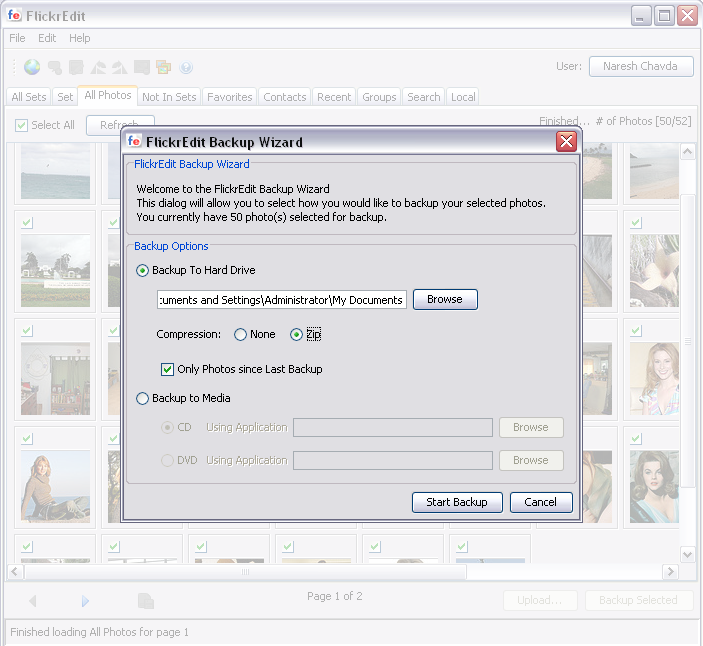Click vertical scrollbar up arrow
The height and width of the screenshot is (646, 703).
coord(687,152)
